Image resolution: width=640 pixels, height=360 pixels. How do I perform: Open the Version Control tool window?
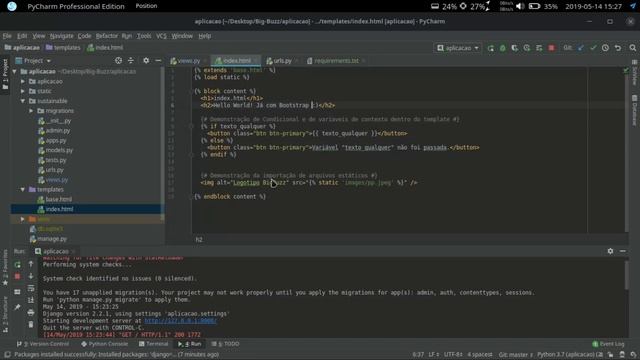[x=43, y=344]
